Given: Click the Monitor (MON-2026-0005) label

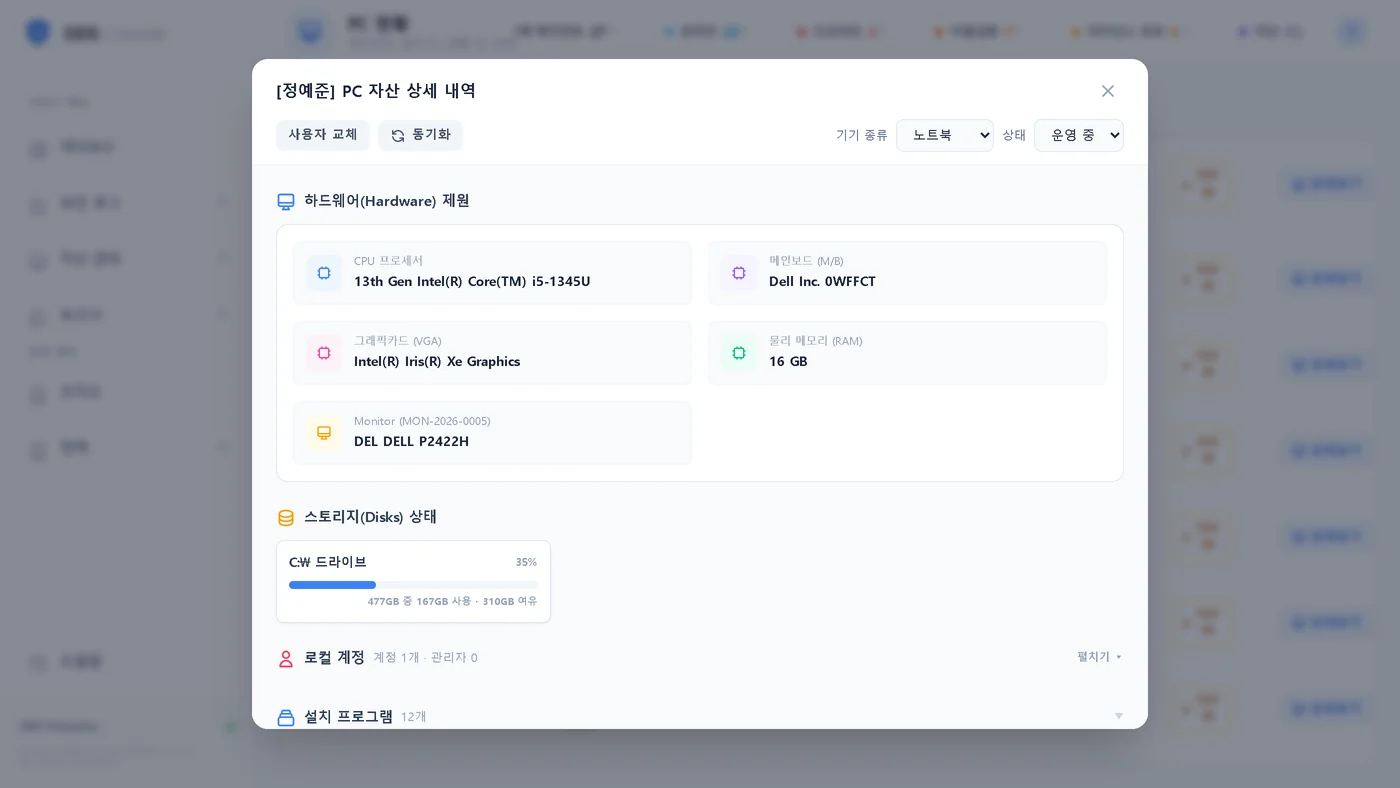Looking at the screenshot, I should pos(422,421).
